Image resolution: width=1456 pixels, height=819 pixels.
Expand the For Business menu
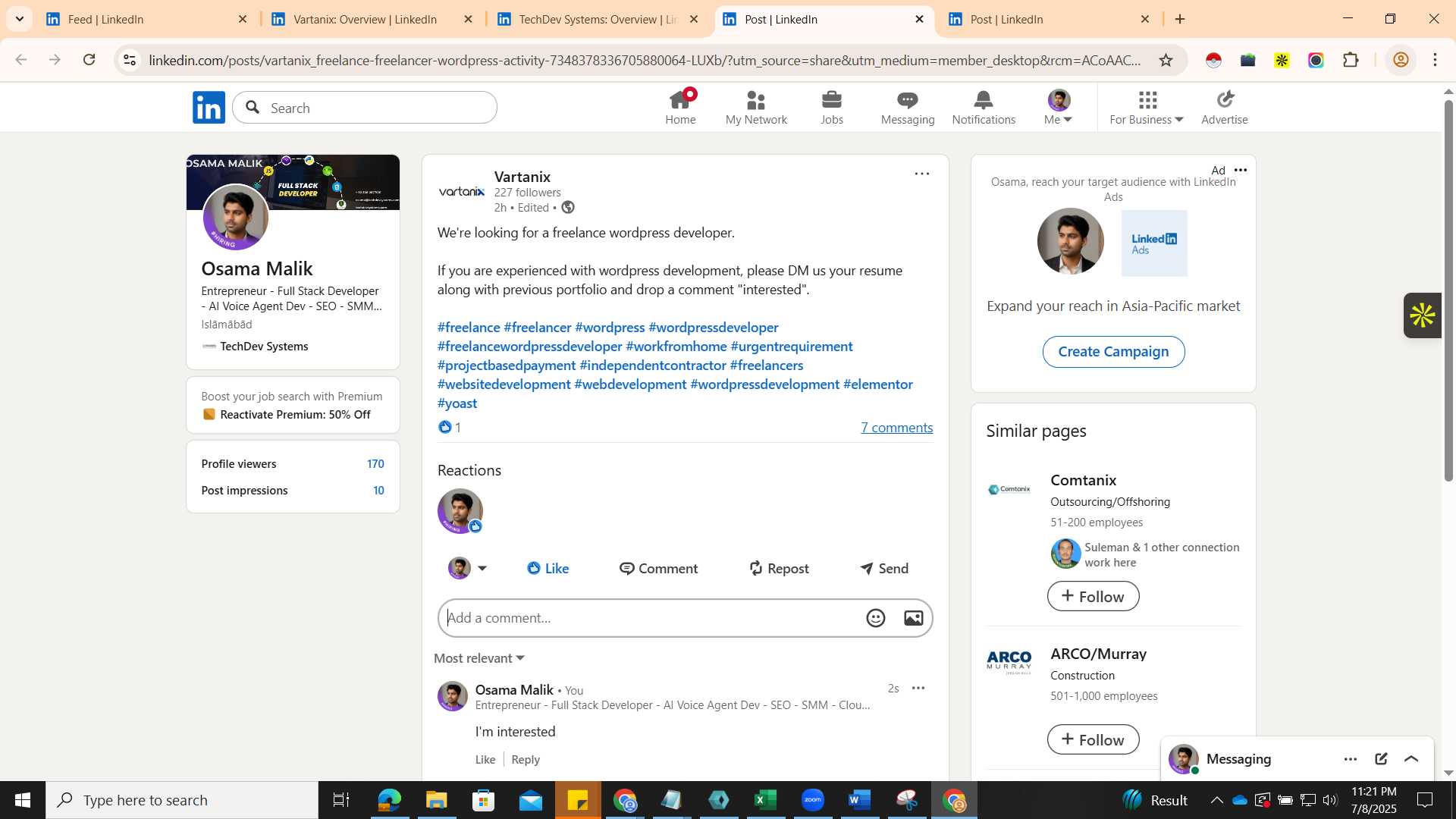[x=1147, y=108]
